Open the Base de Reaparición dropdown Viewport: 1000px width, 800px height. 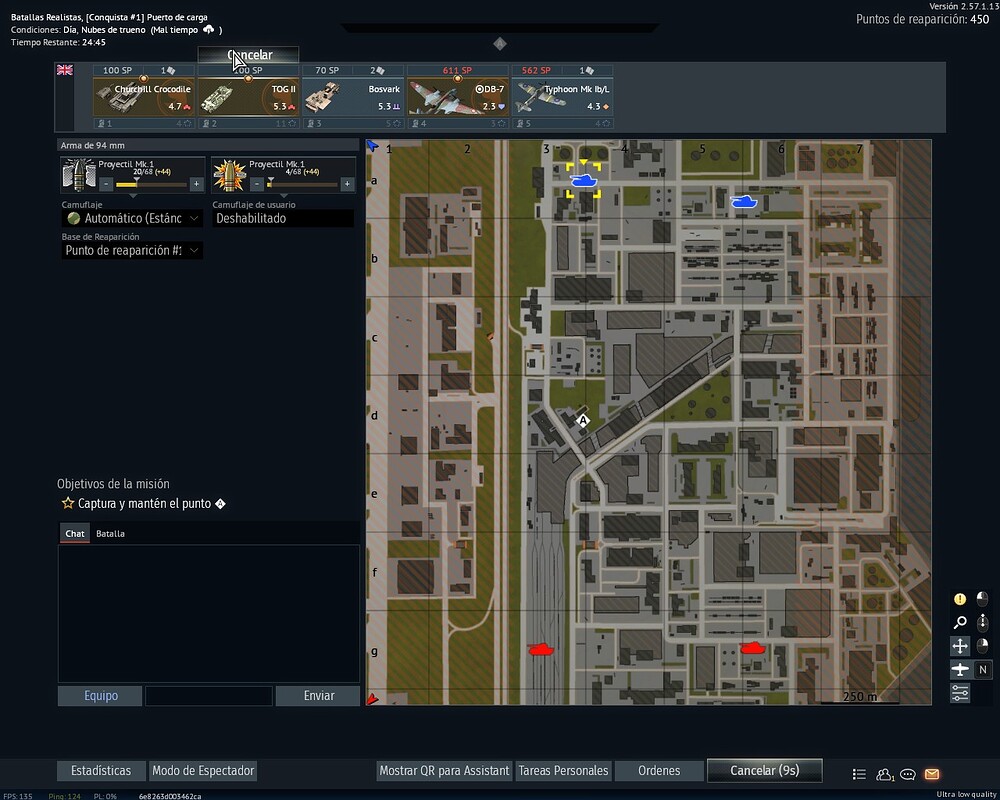tap(132, 251)
